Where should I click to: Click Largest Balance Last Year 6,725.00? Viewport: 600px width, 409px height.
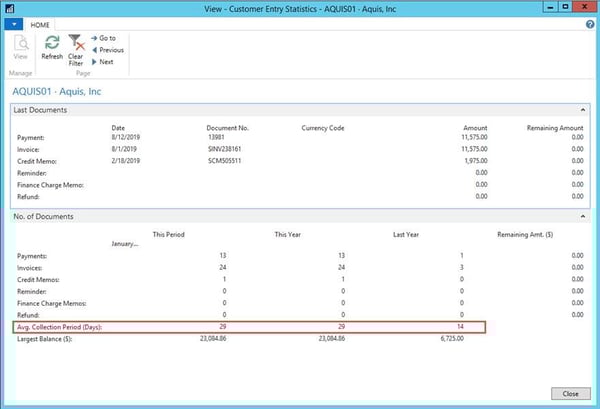[452, 338]
